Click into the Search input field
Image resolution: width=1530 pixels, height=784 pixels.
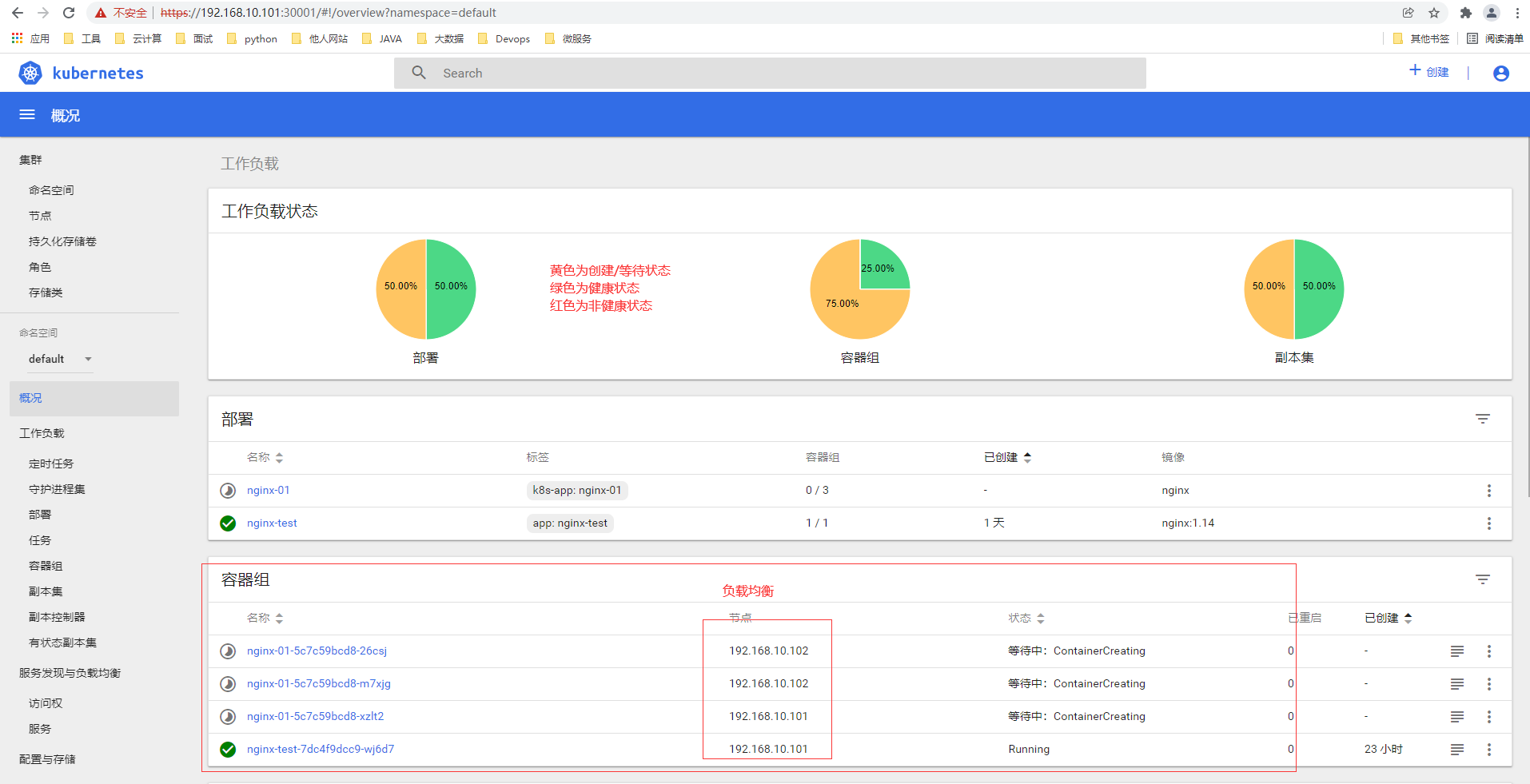pyautogui.click(x=770, y=73)
